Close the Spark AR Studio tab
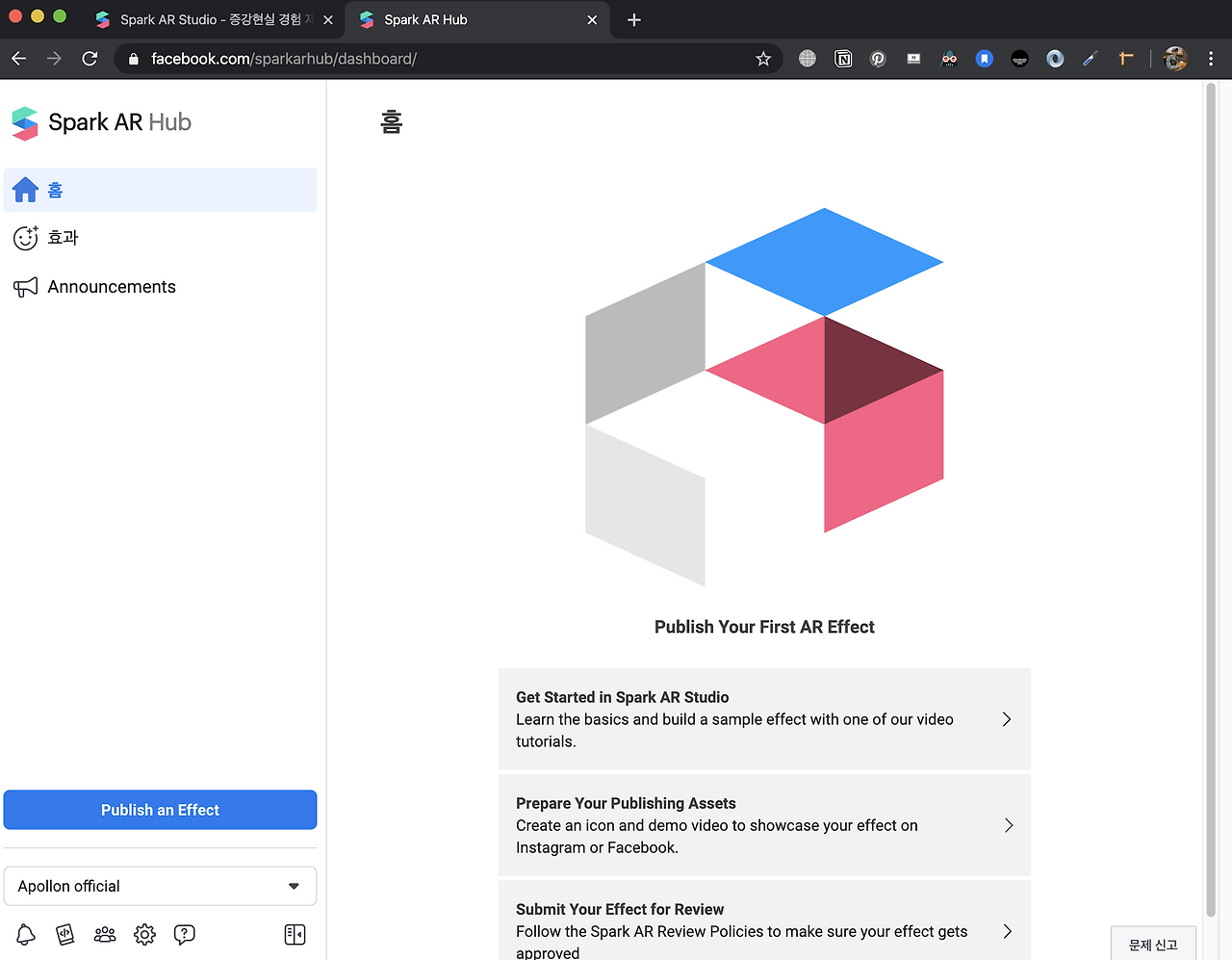 (x=328, y=20)
